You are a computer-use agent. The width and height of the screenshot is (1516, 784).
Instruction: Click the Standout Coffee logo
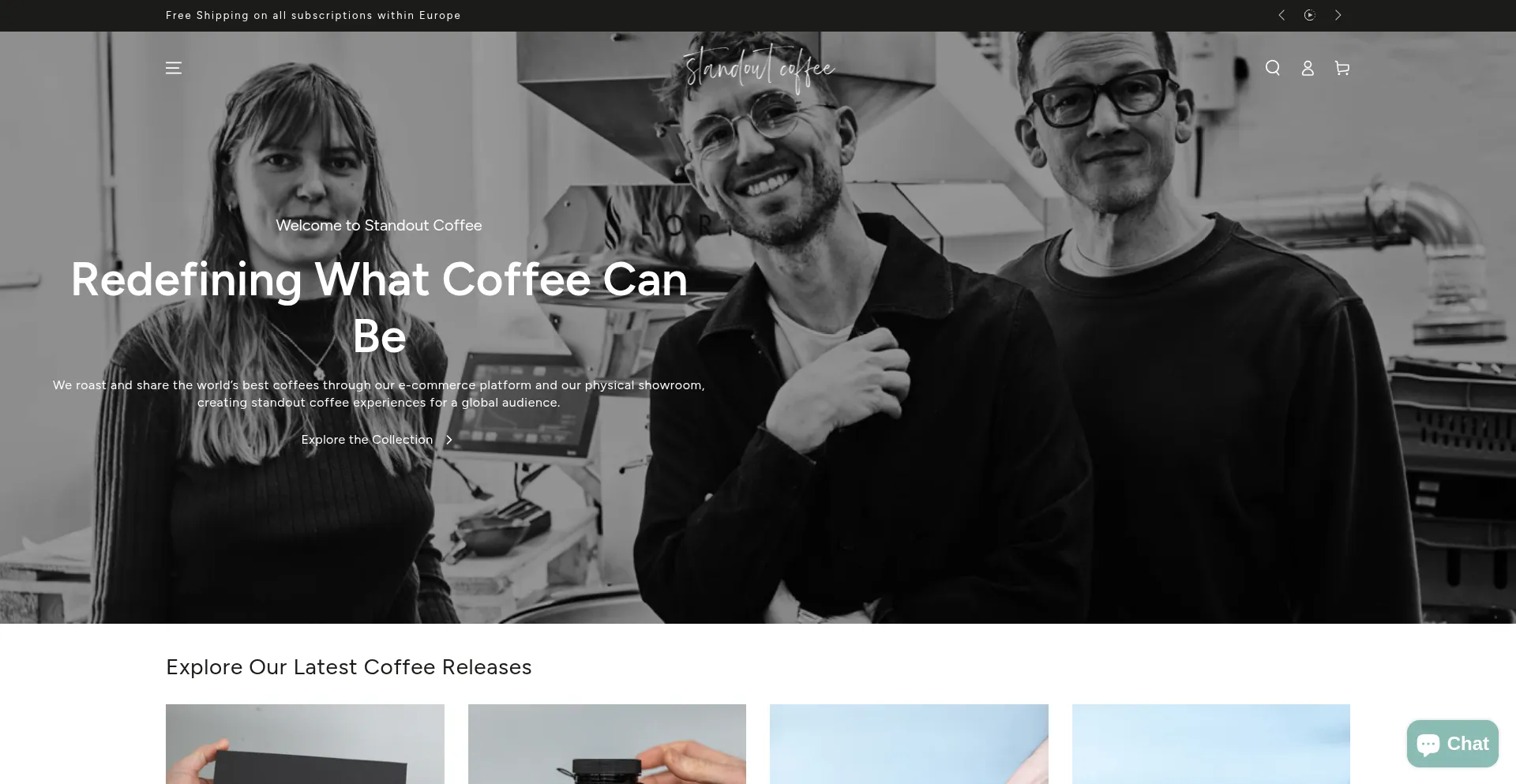pyautogui.click(x=758, y=69)
